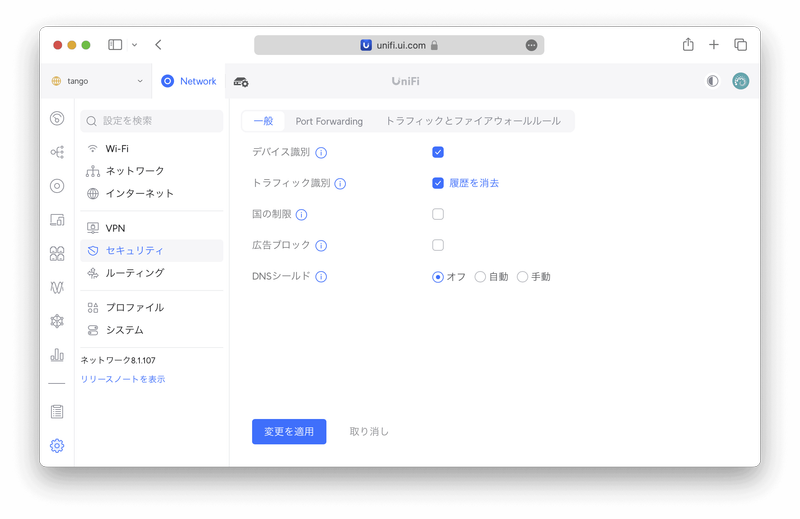800x519 pixels.
Task: Open the Topology icon in left rail
Action: pos(57,152)
